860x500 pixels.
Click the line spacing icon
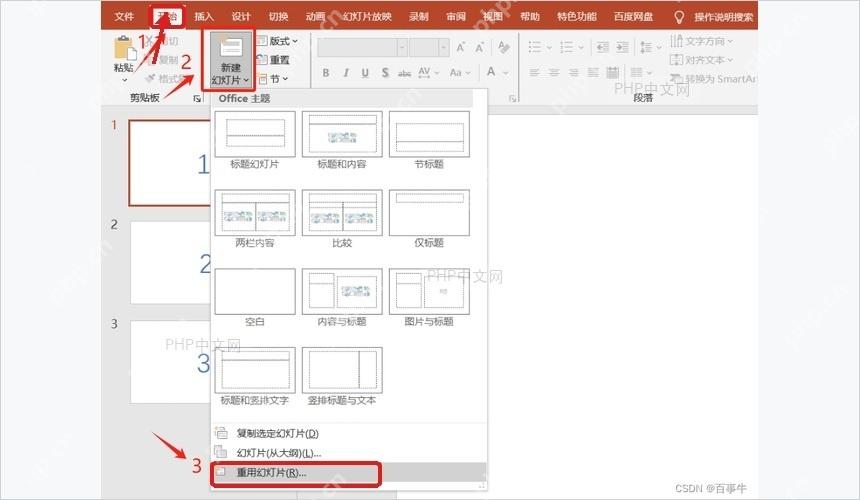tap(646, 47)
